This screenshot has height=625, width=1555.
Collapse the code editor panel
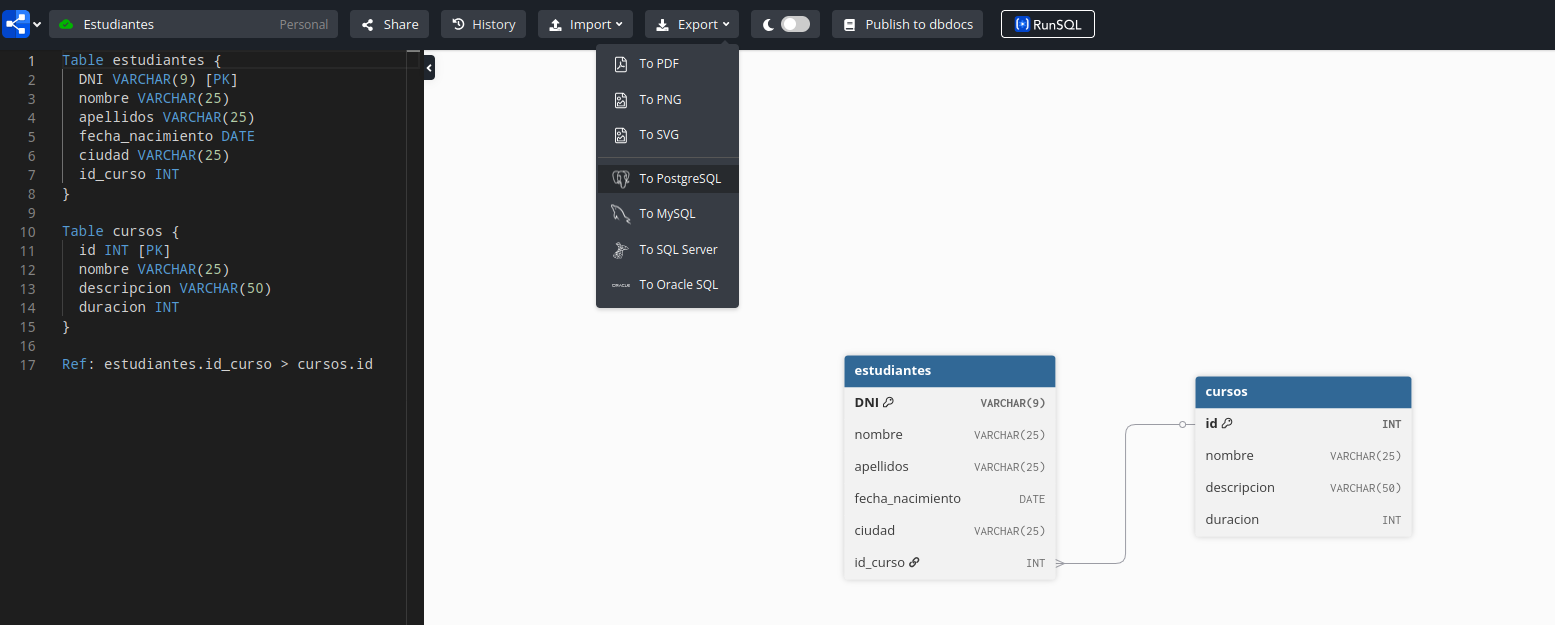(429, 67)
